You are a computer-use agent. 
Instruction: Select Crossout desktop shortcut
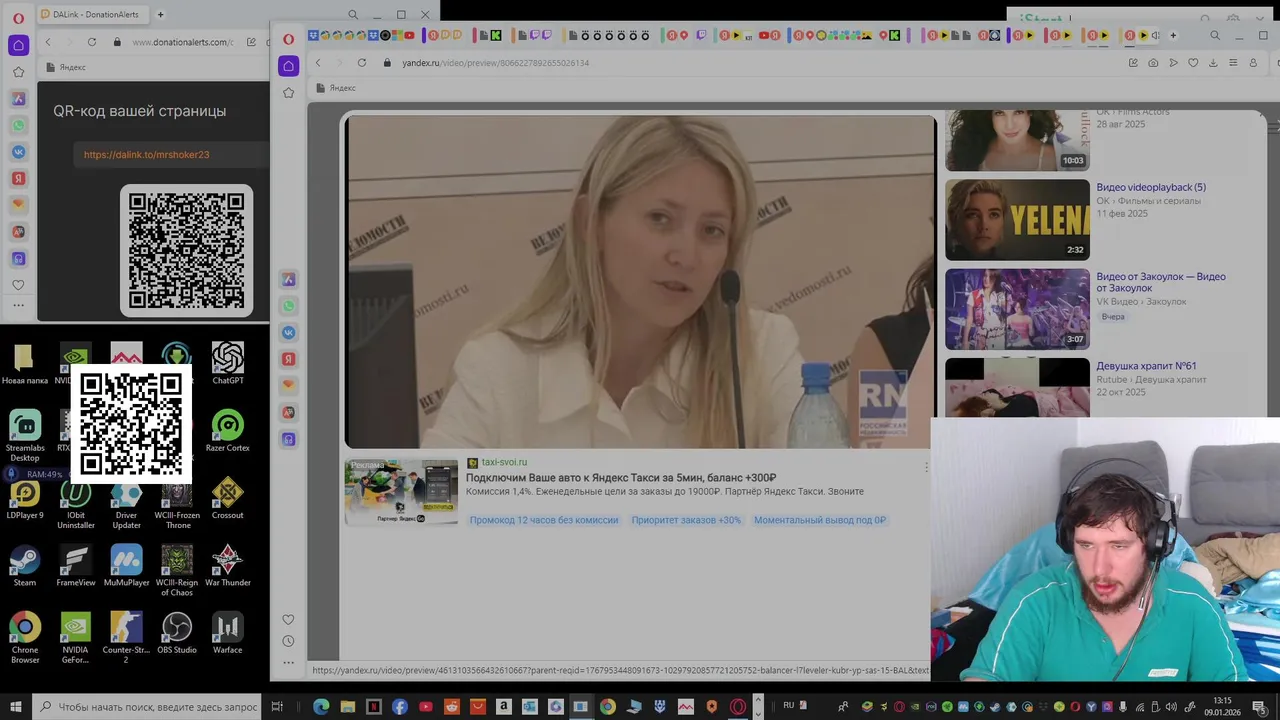point(228,498)
